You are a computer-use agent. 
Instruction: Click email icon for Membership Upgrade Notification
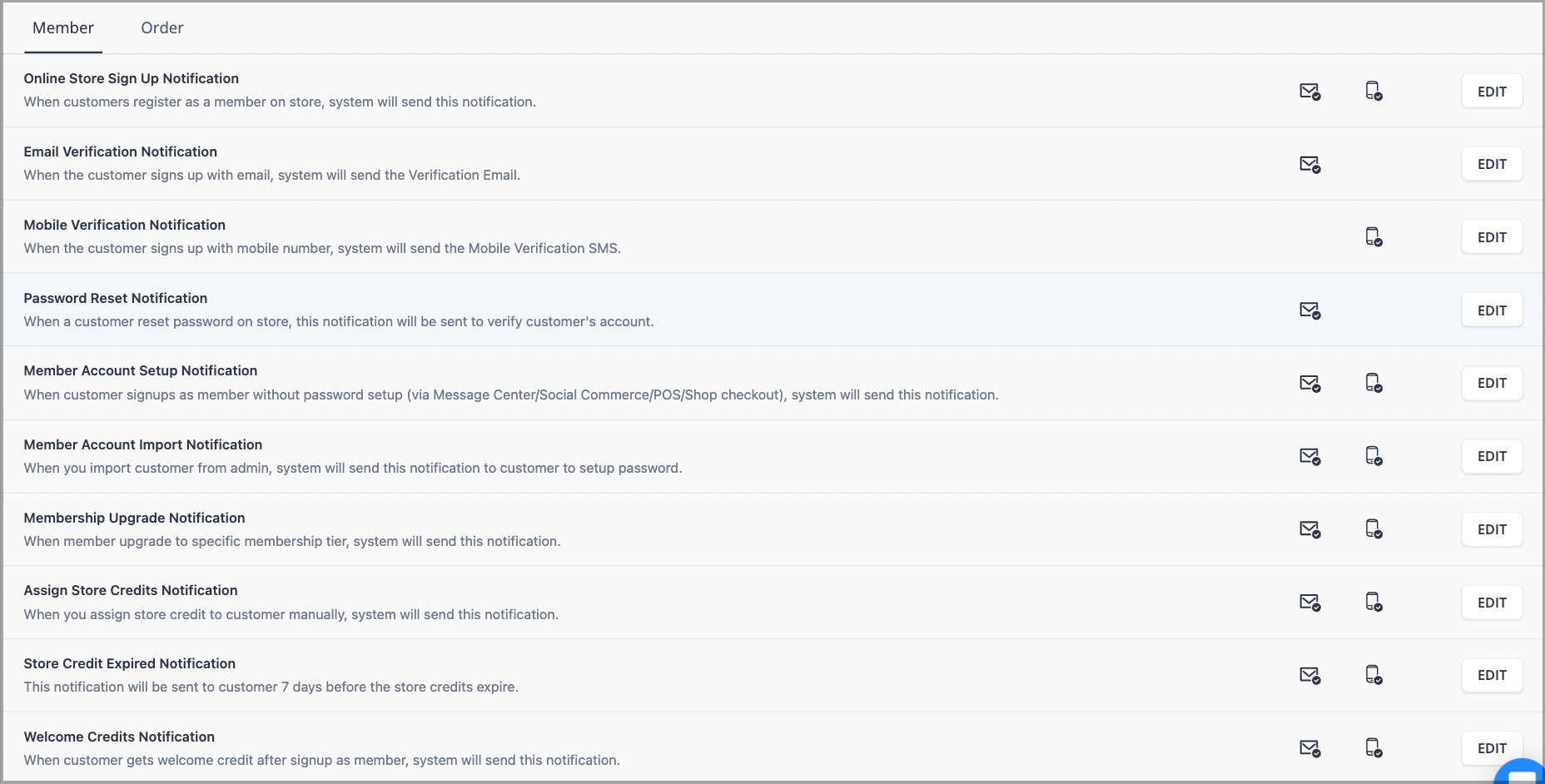(x=1310, y=530)
